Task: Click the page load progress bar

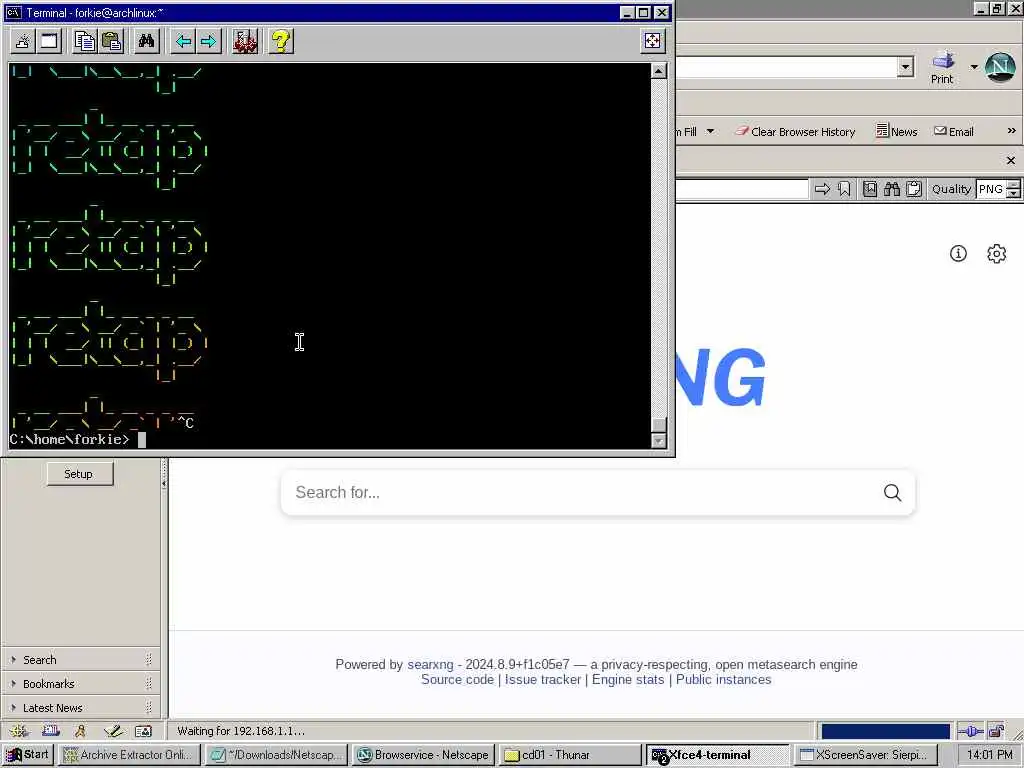Action: point(886,731)
